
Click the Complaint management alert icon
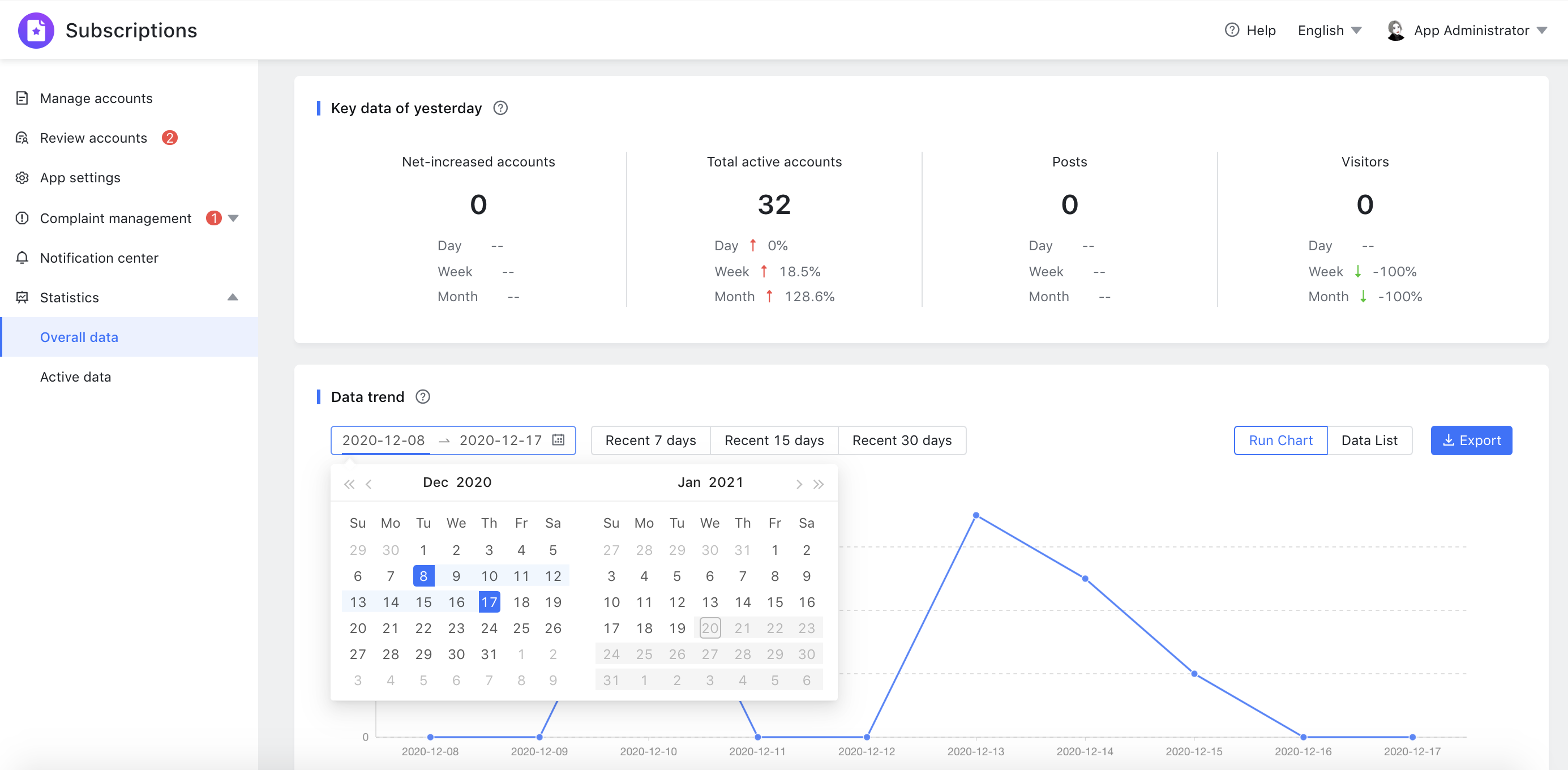[x=22, y=218]
